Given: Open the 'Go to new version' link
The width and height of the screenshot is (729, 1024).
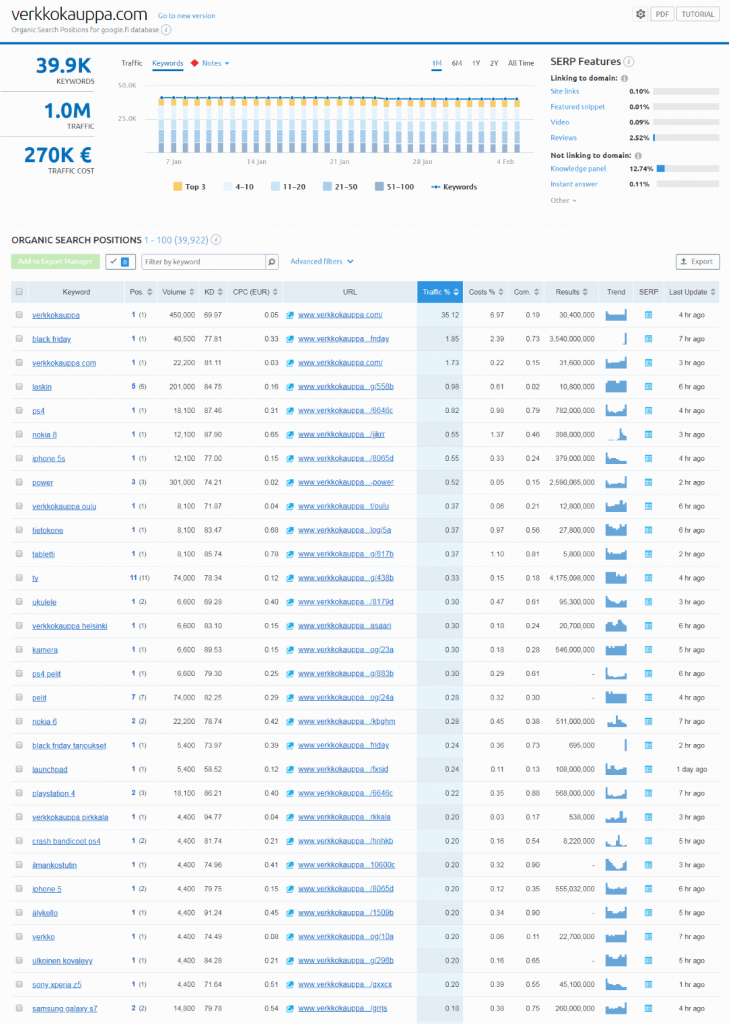Looking at the screenshot, I should [x=186, y=16].
